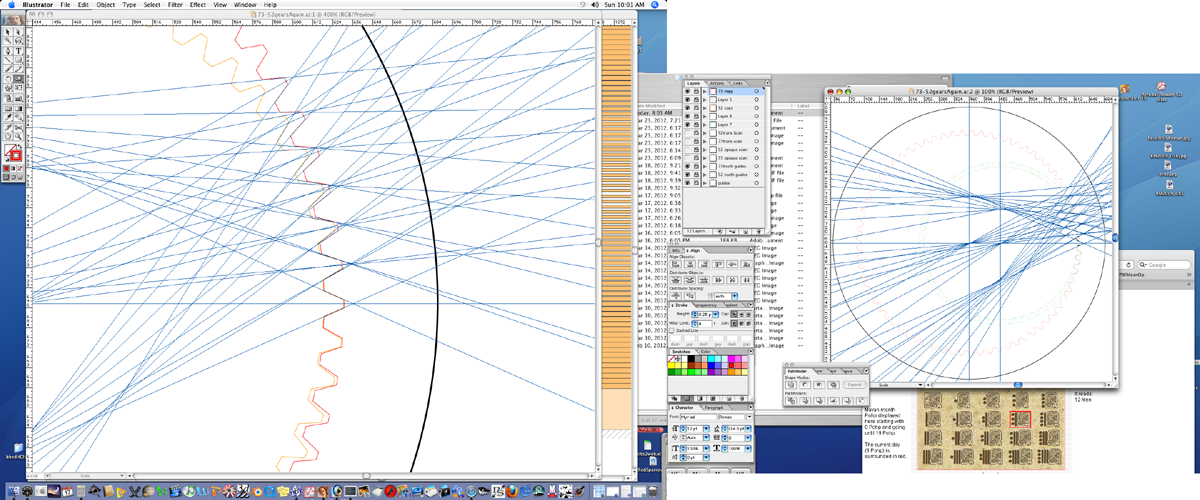Hide Layer 5 visibility eye
Screen dimensions: 1200x500
coord(687,100)
